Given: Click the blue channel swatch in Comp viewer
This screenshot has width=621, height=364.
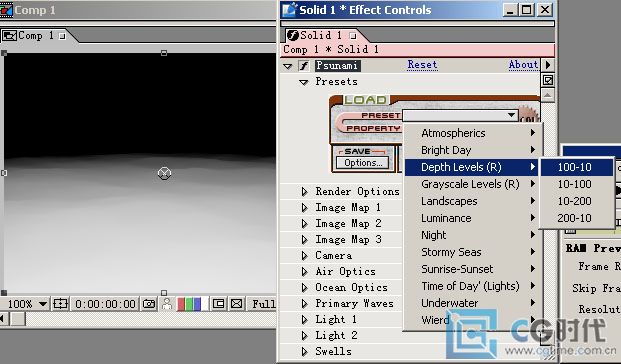Looking at the screenshot, I should pos(196,304).
